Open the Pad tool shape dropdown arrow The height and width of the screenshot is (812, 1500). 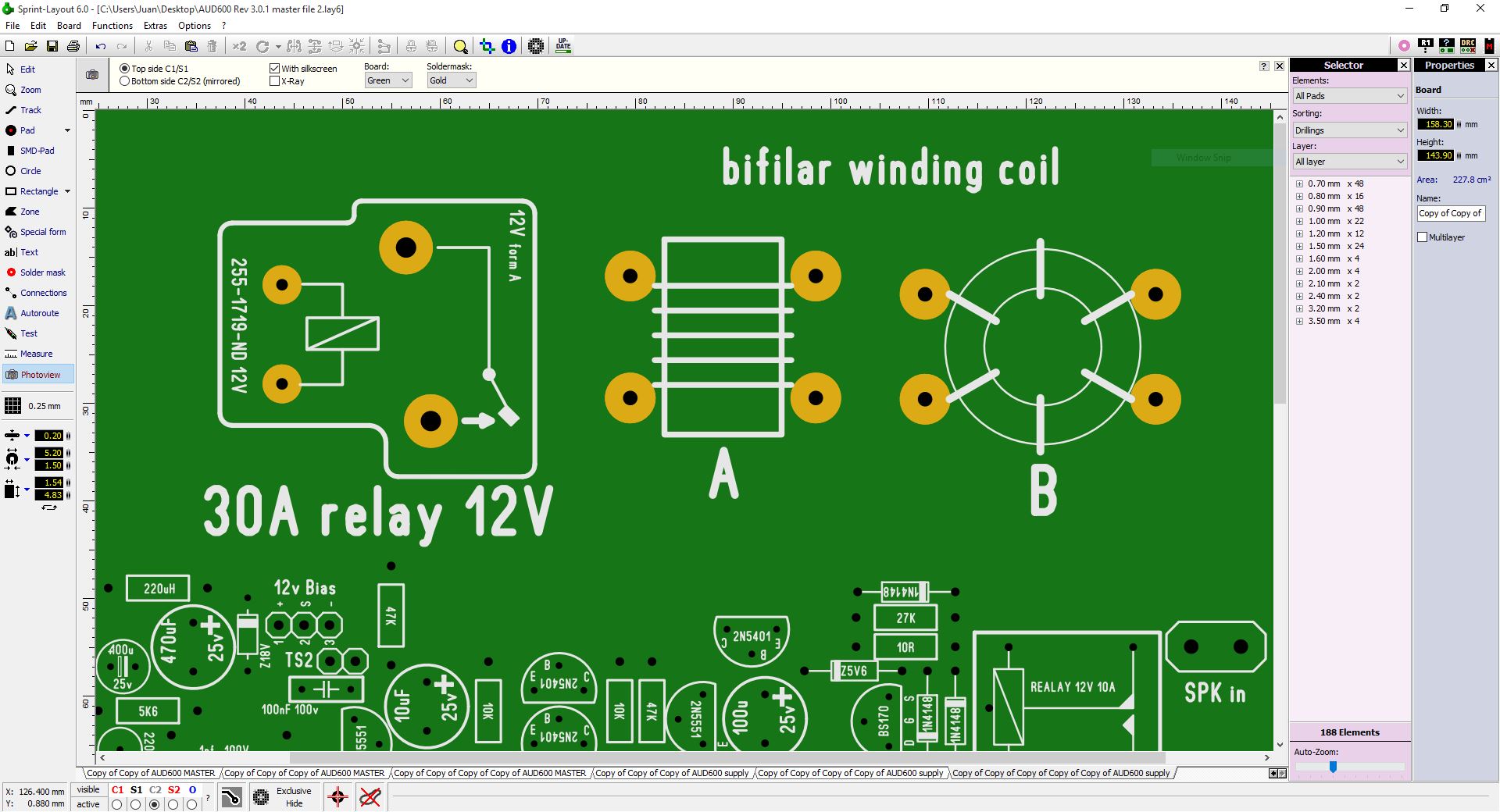tap(67, 130)
